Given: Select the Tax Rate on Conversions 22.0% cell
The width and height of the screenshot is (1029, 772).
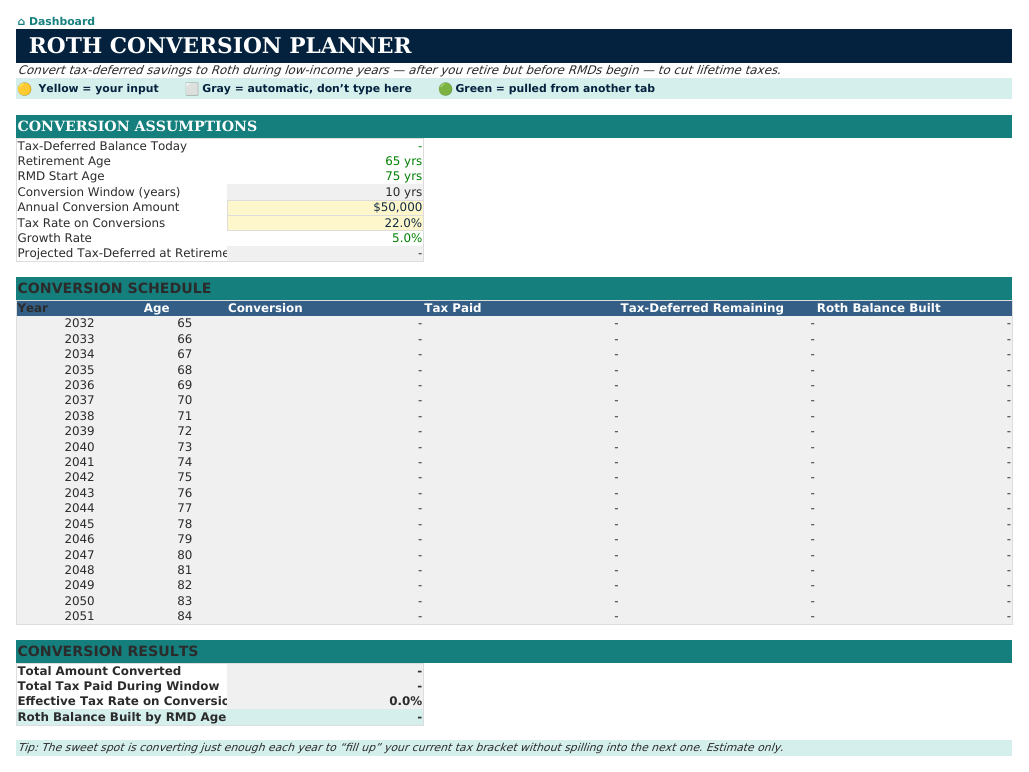Looking at the screenshot, I should (x=325, y=223).
